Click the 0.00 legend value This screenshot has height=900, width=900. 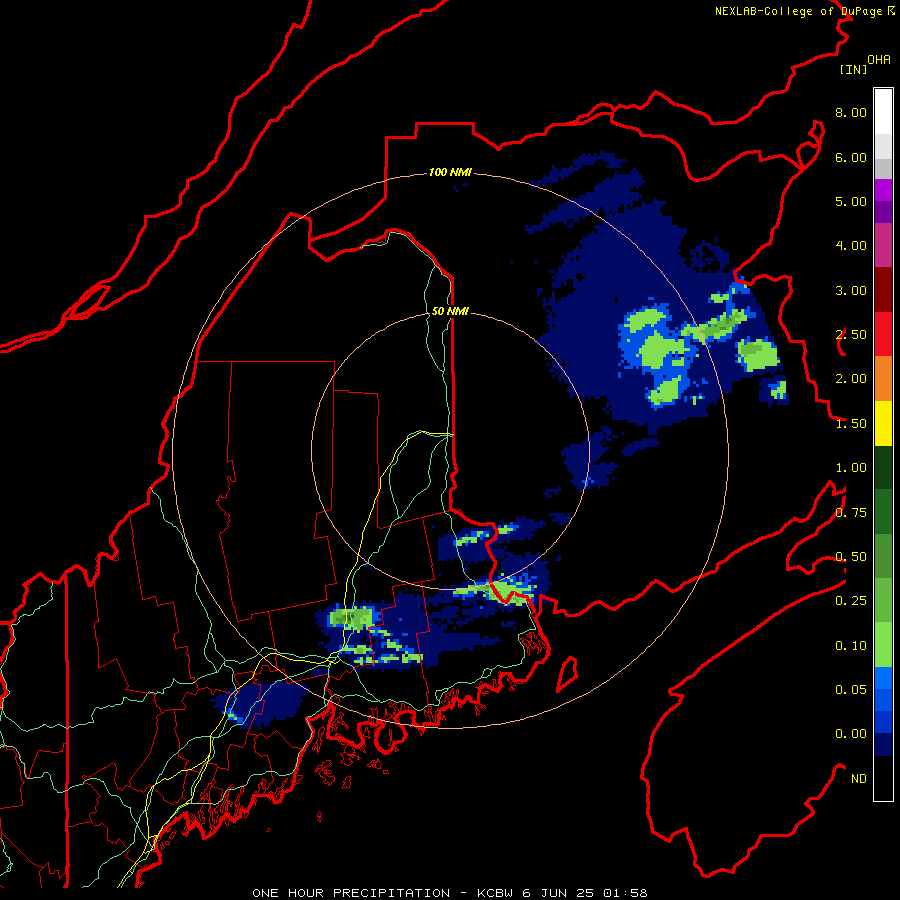click(x=851, y=734)
